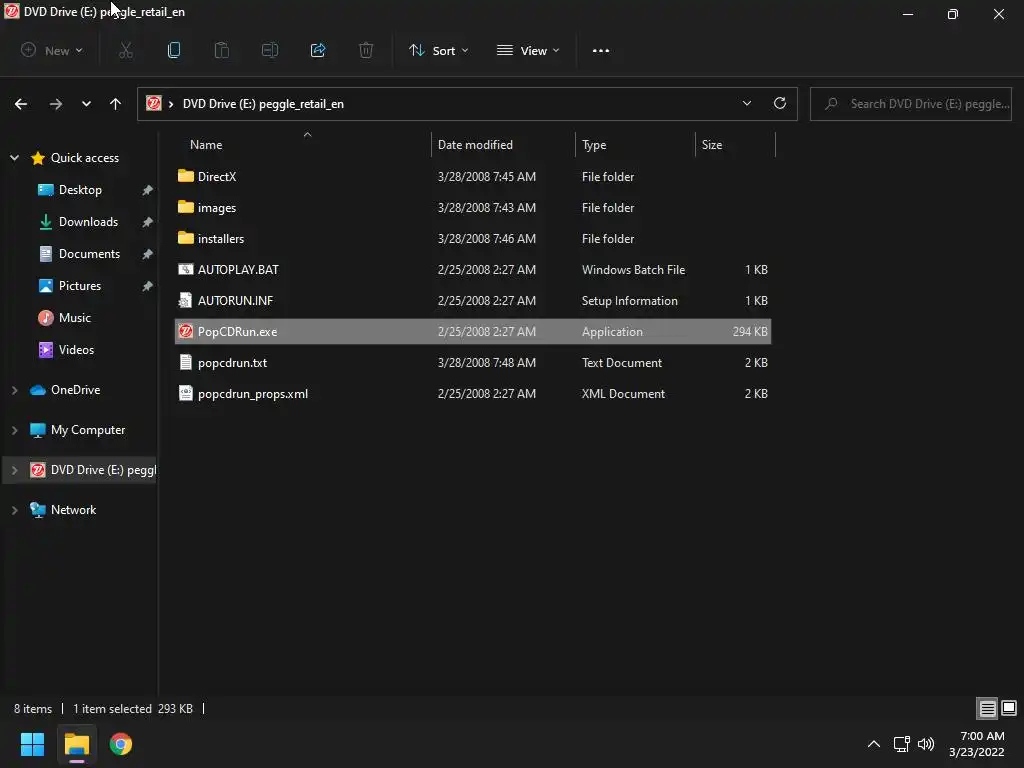Collapse the Quick access tree

coord(14,157)
